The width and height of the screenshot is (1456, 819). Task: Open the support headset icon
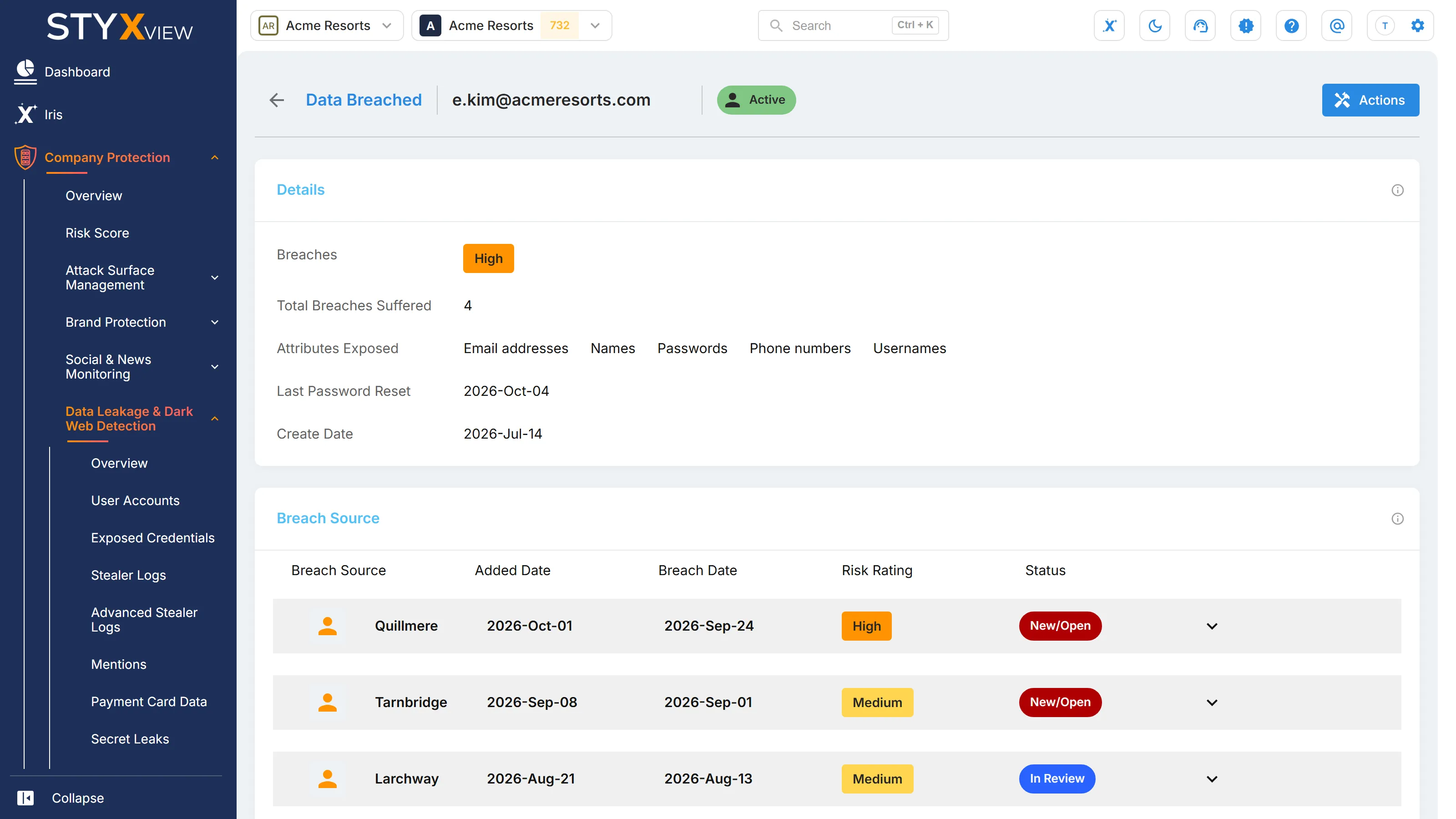click(x=1200, y=25)
